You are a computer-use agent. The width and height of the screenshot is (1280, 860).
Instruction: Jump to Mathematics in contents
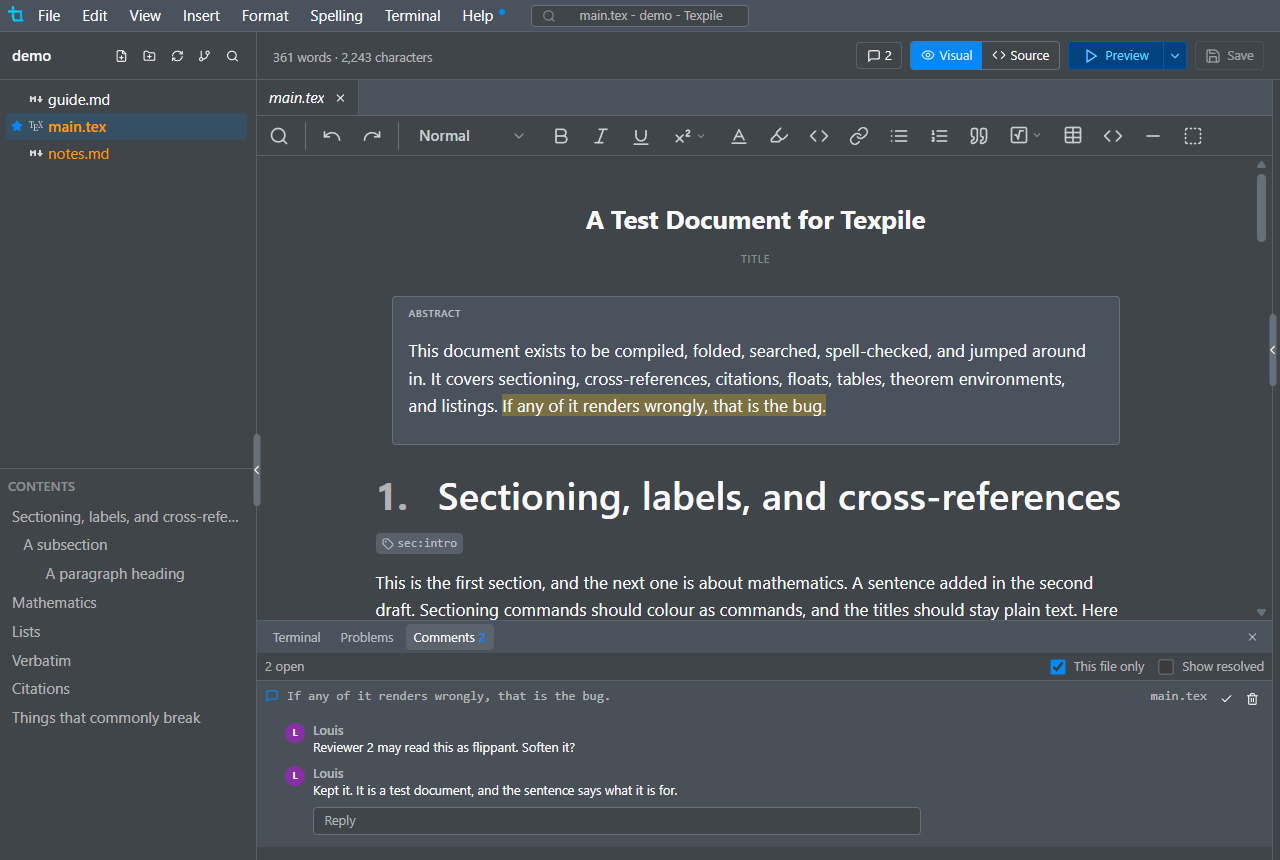(x=54, y=603)
